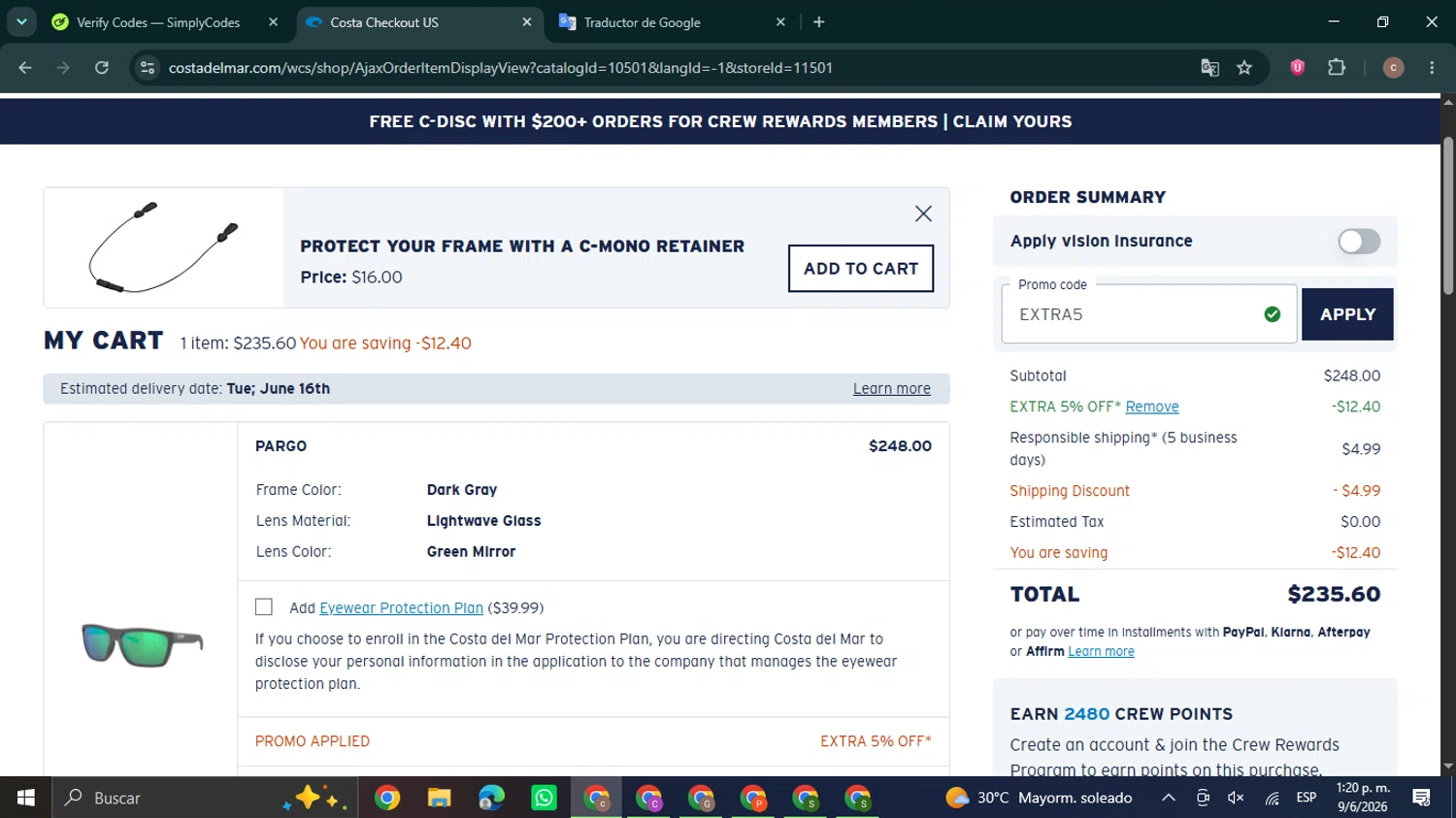Image resolution: width=1456 pixels, height=818 pixels.
Task: Open the Chrome taskbar icon with P badge
Action: click(x=753, y=798)
